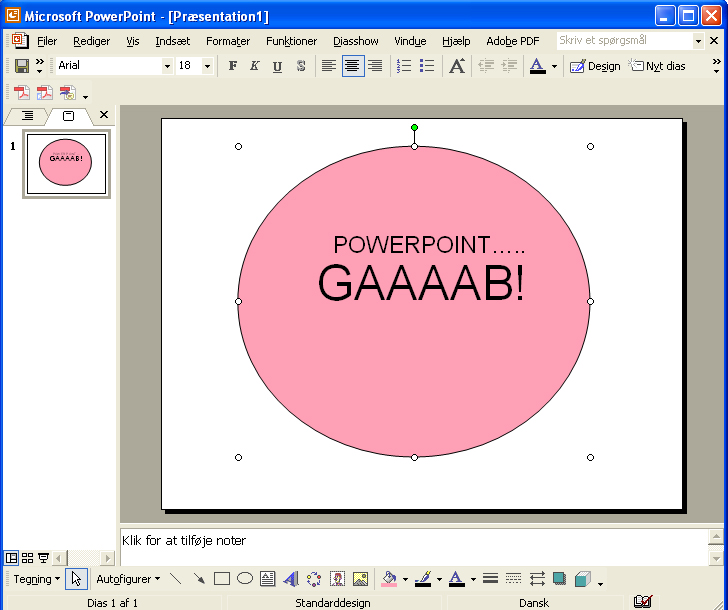The width and height of the screenshot is (728, 610).
Task: Open the Autofigurer shapes menu
Action: [128, 579]
